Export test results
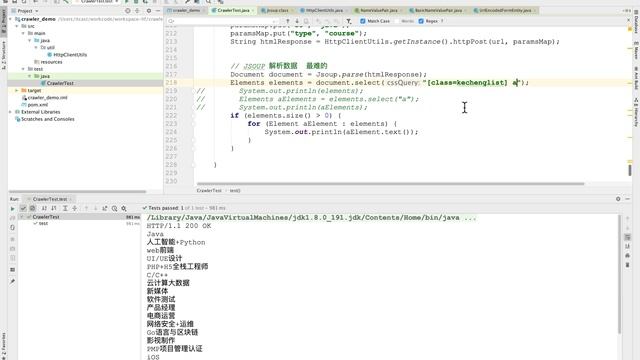Image resolution: width=640 pixels, height=360 pixels. (104, 209)
